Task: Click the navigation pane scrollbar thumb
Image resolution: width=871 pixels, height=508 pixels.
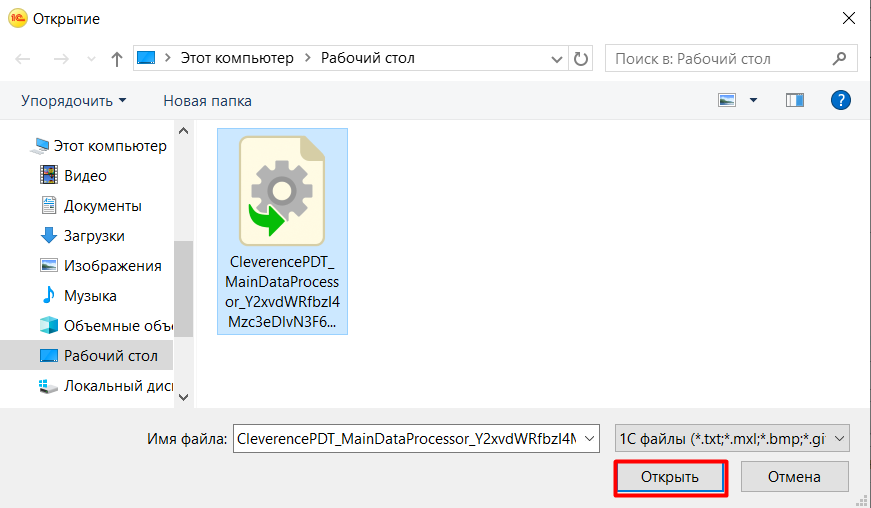Action: coord(183,289)
